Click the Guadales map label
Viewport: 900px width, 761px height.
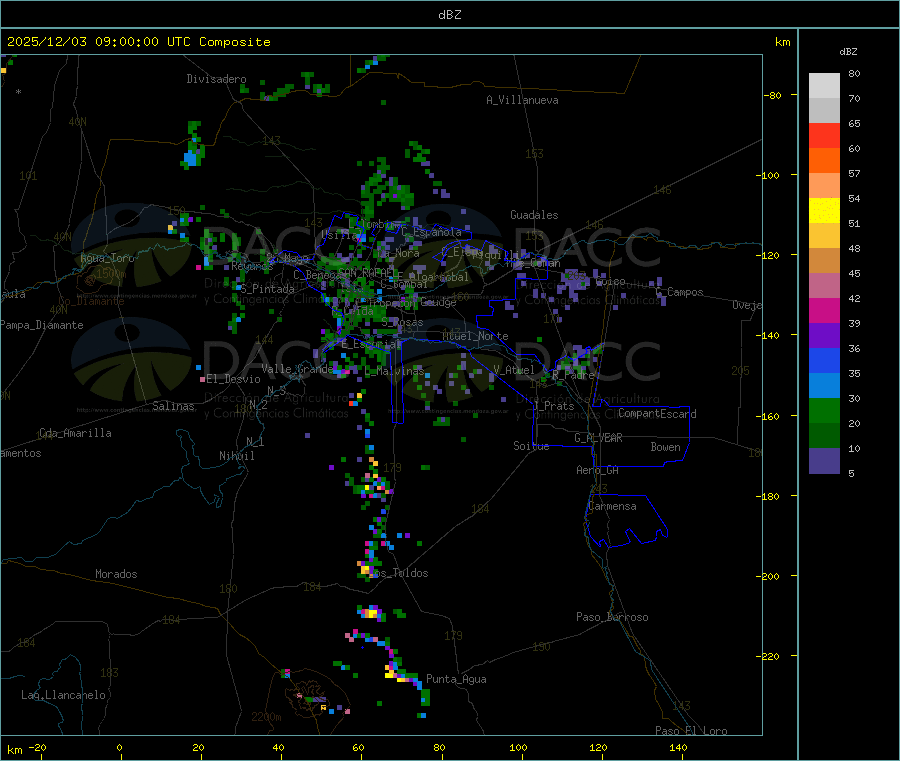[534, 215]
